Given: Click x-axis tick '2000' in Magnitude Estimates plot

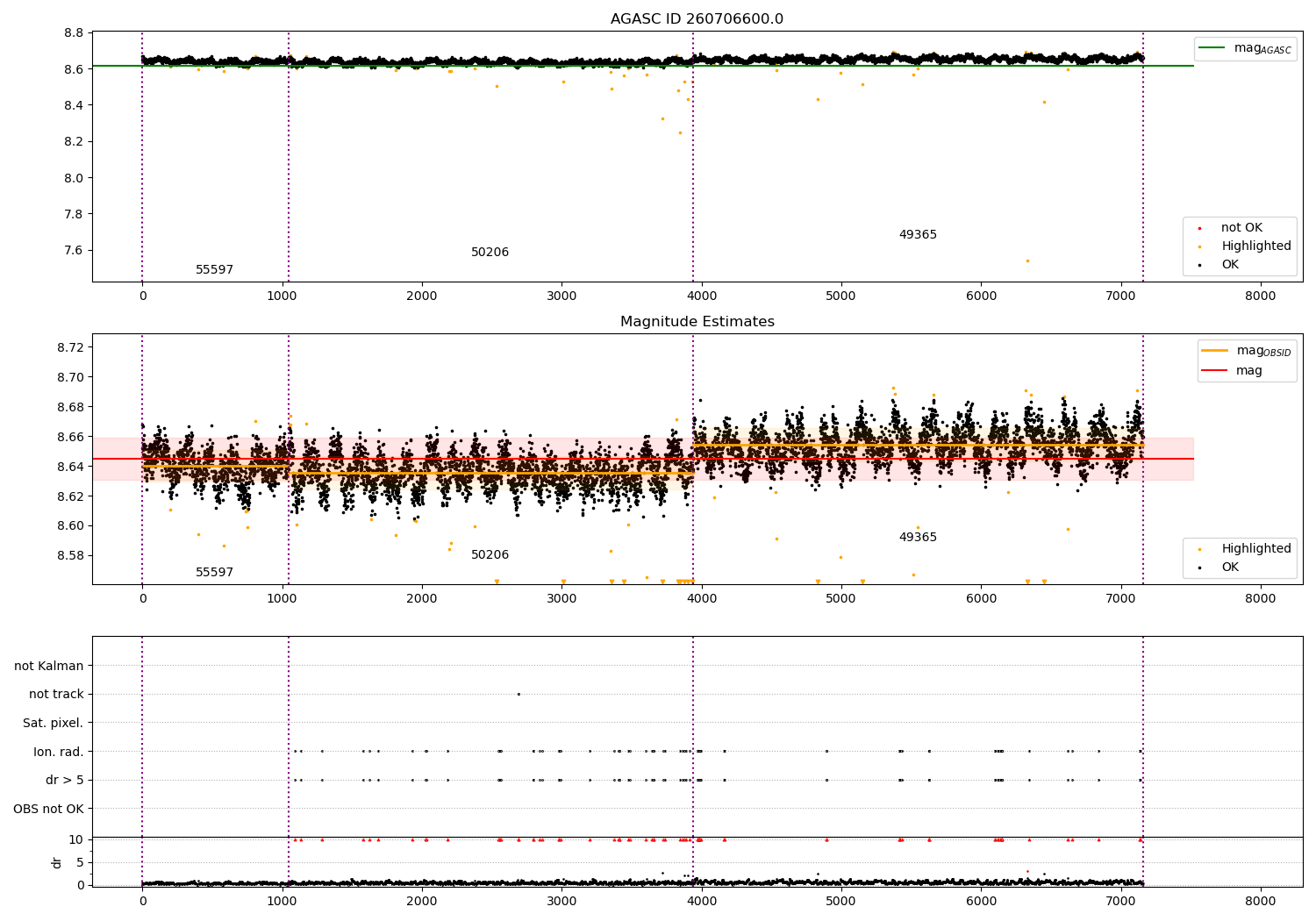Looking at the screenshot, I should point(422,599).
